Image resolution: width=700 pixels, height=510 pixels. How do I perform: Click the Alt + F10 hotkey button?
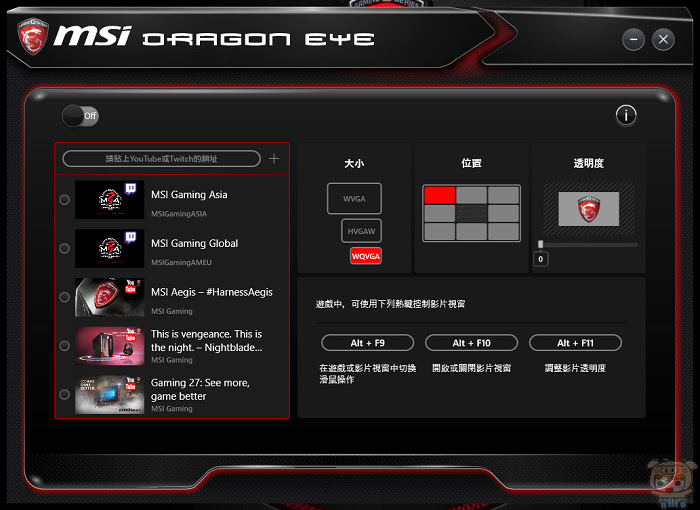point(471,343)
